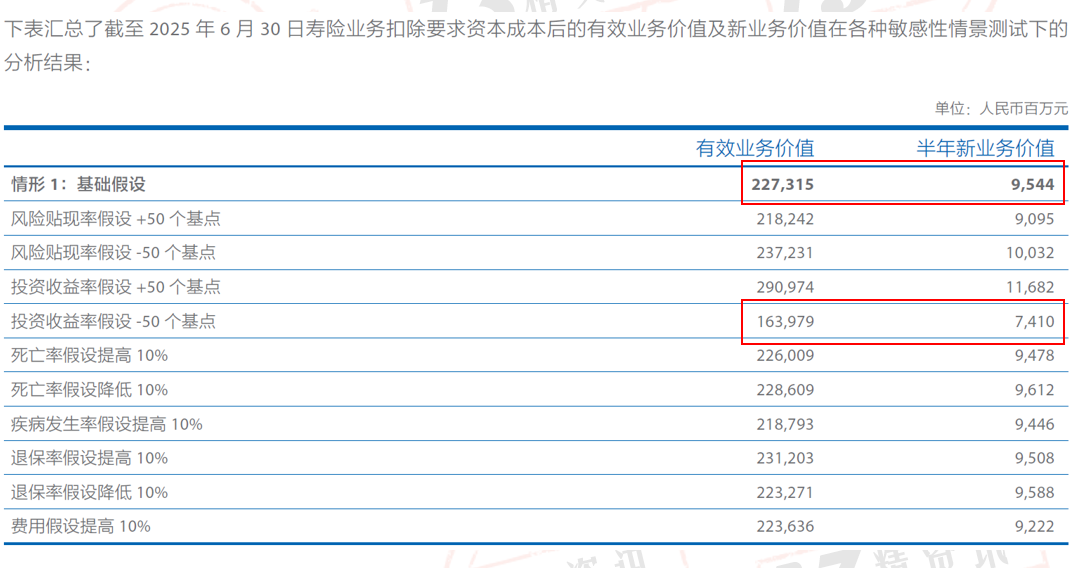Select the 情形 1：基础假设 row label

(x=78, y=184)
